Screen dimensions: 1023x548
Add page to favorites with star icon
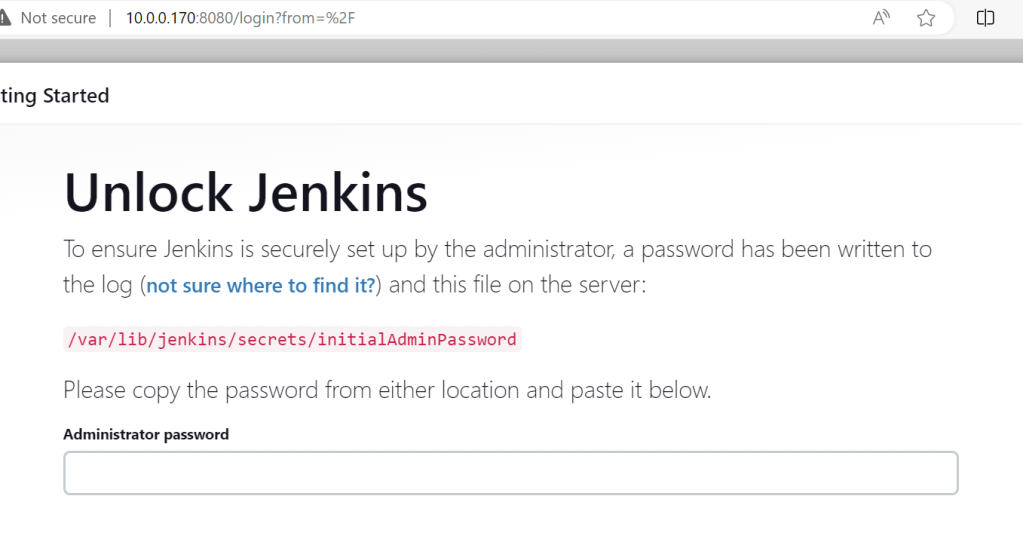coord(926,18)
